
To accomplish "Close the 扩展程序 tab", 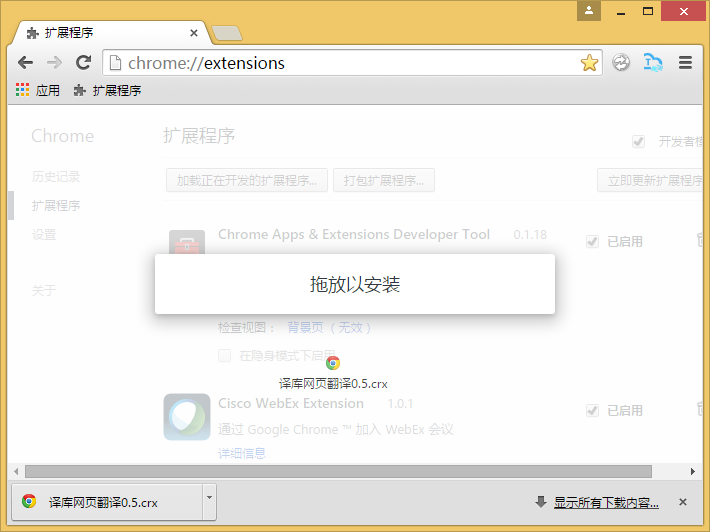I will (x=194, y=33).
